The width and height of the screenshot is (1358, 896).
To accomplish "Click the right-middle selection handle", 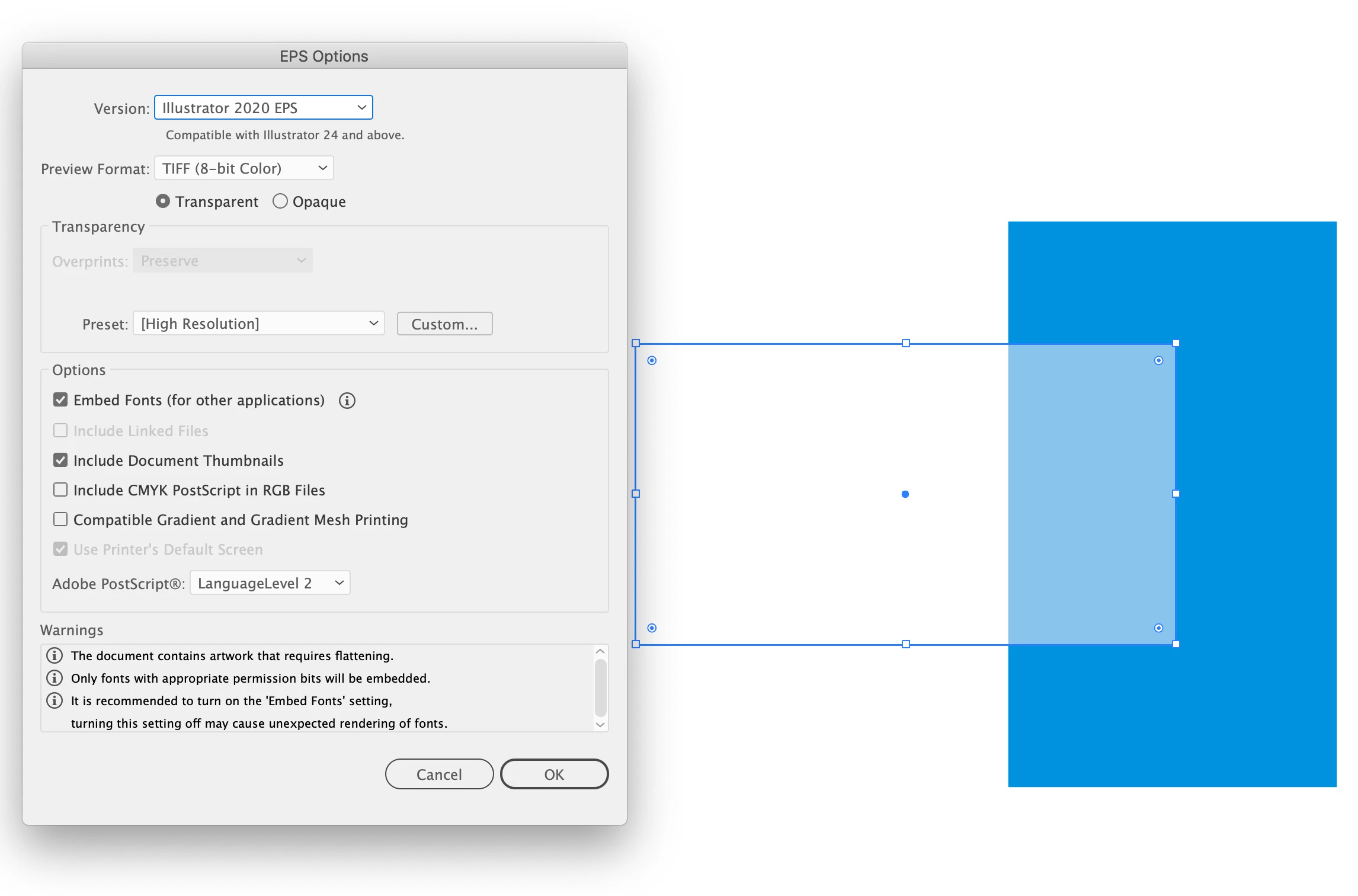I will [x=1176, y=494].
